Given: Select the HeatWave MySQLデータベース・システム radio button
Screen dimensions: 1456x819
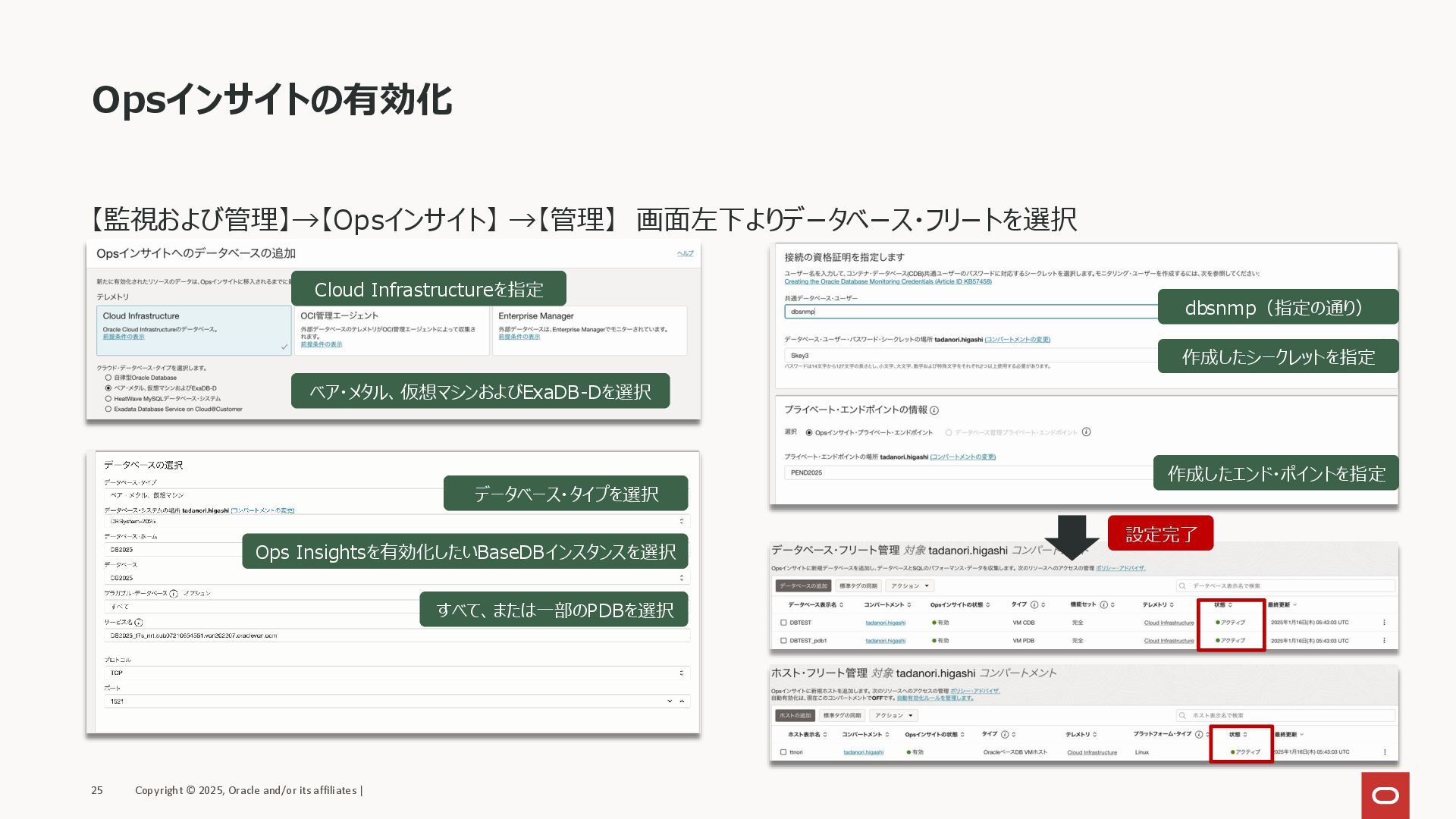Looking at the screenshot, I should pos(108,399).
